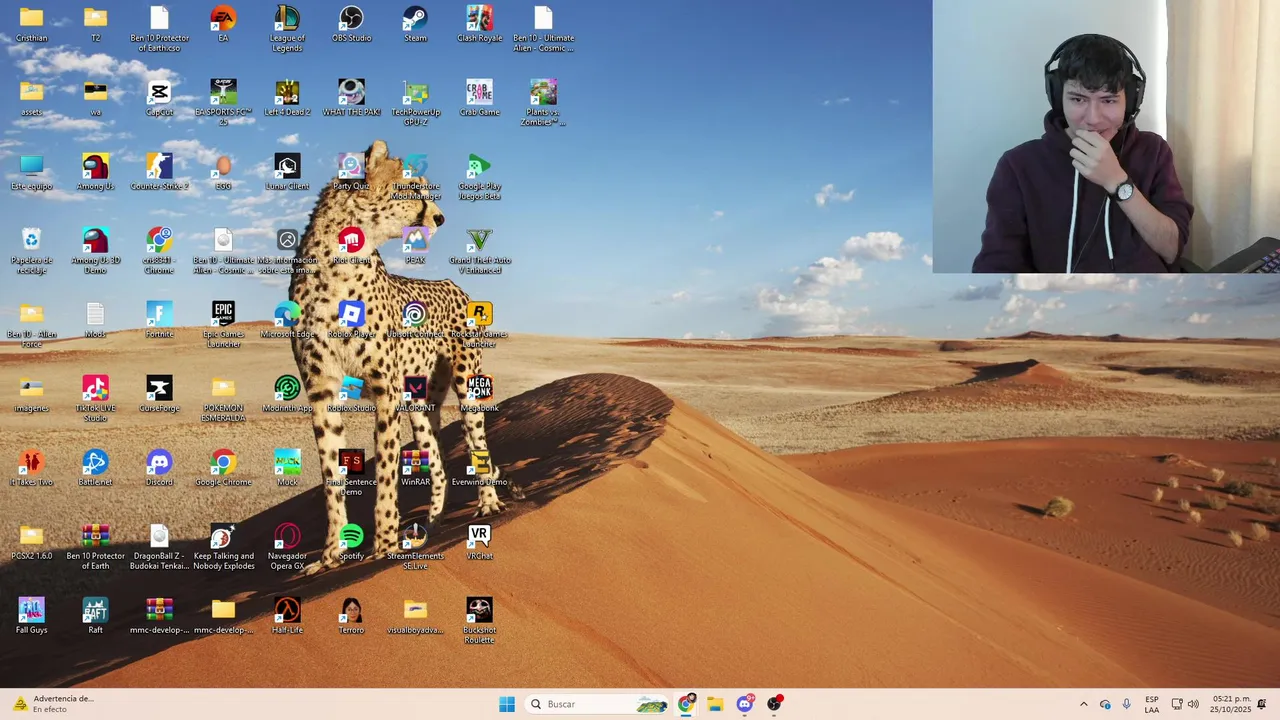This screenshot has height=720, width=1280.
Task: Select the Navegador Opera GX icon
Action: [x=287, y=546]
